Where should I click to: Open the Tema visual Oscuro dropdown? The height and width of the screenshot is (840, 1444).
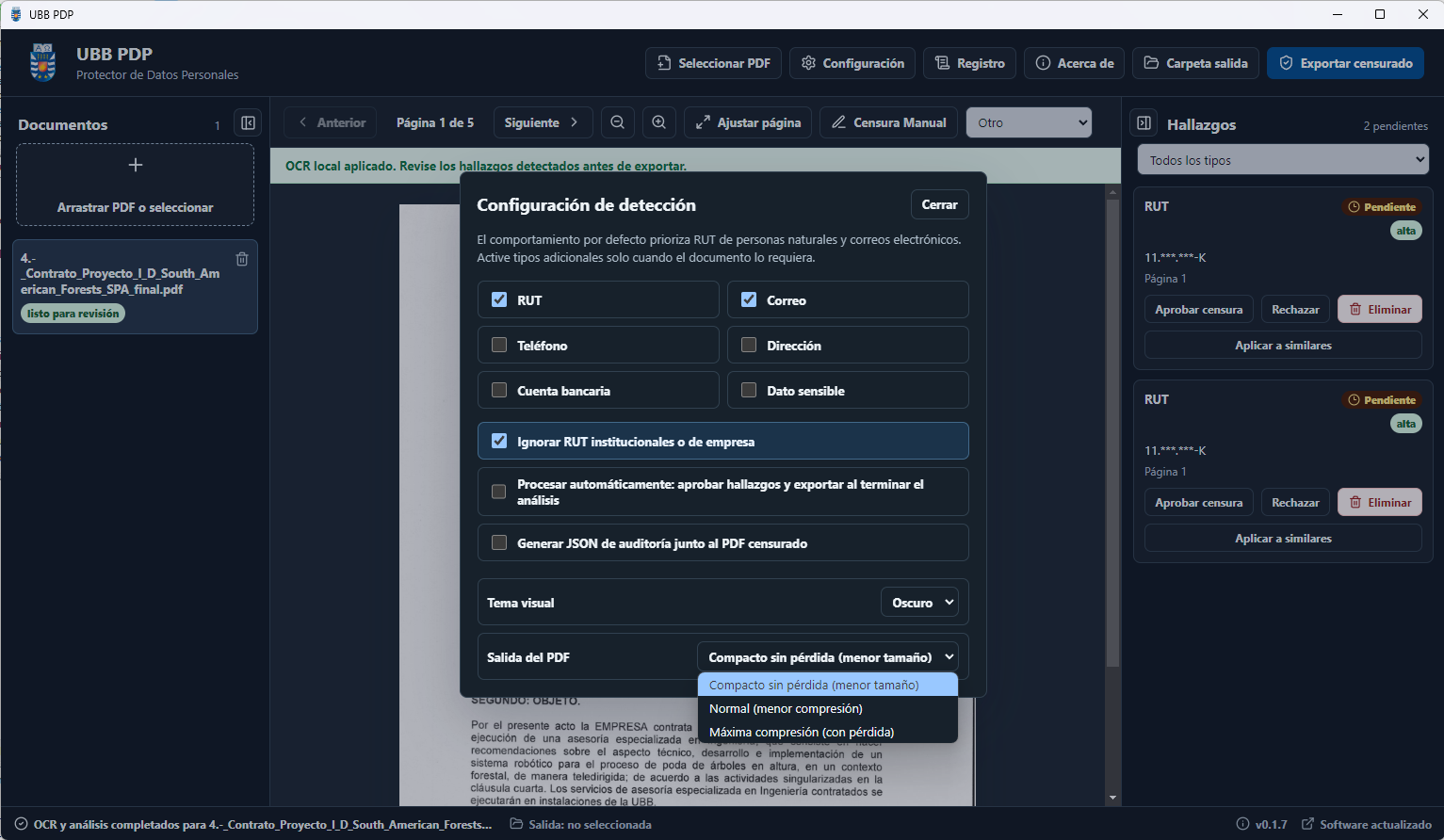point(919,603)
